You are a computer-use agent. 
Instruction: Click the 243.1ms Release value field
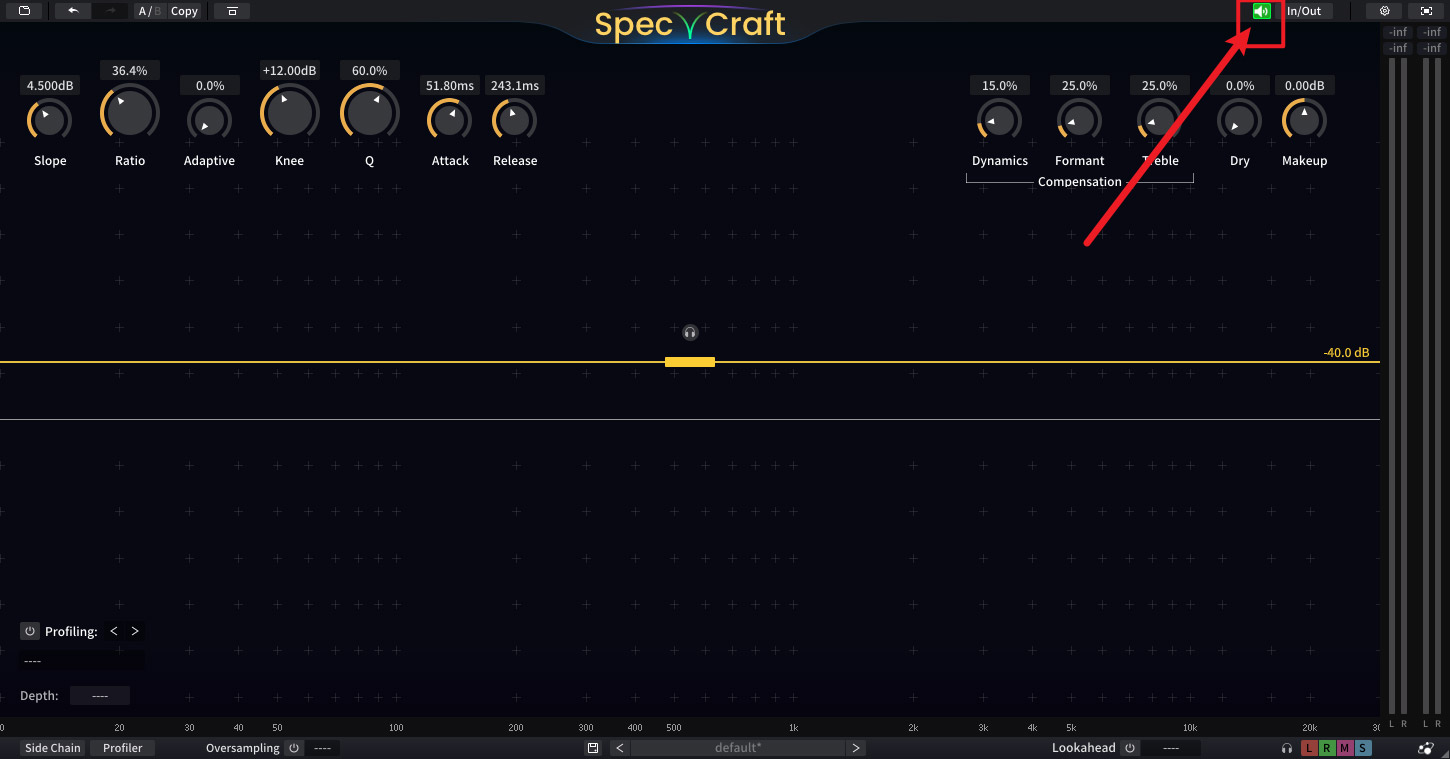point(515,86)
